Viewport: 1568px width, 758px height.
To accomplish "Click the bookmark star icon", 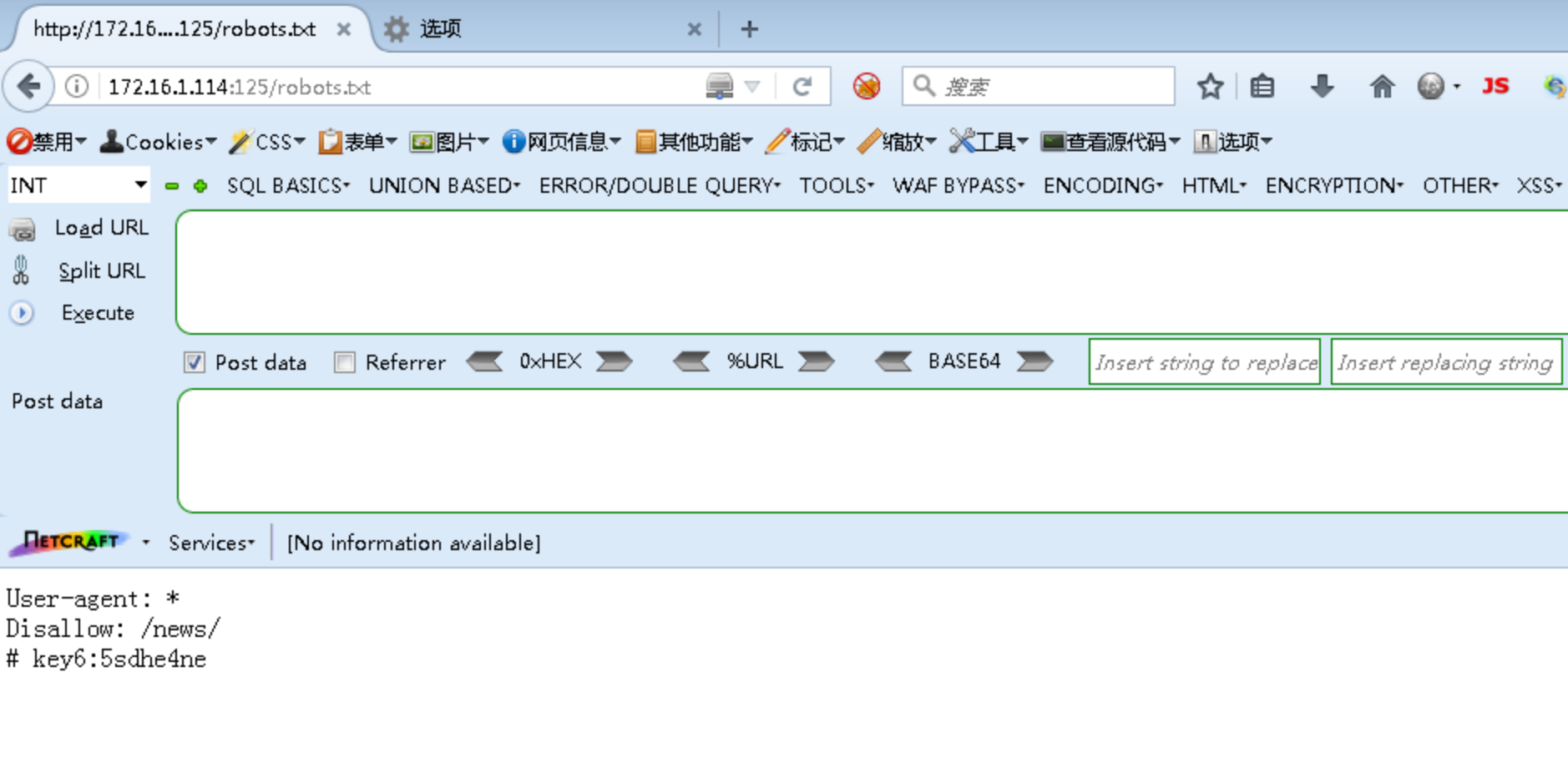I will coord(1210,87).
